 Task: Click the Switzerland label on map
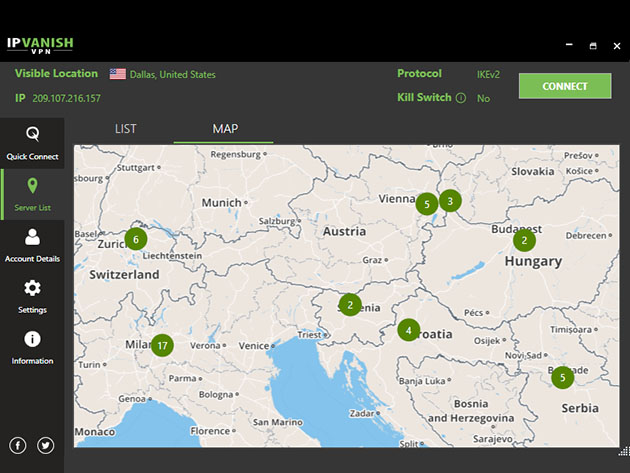click(124, 274)
